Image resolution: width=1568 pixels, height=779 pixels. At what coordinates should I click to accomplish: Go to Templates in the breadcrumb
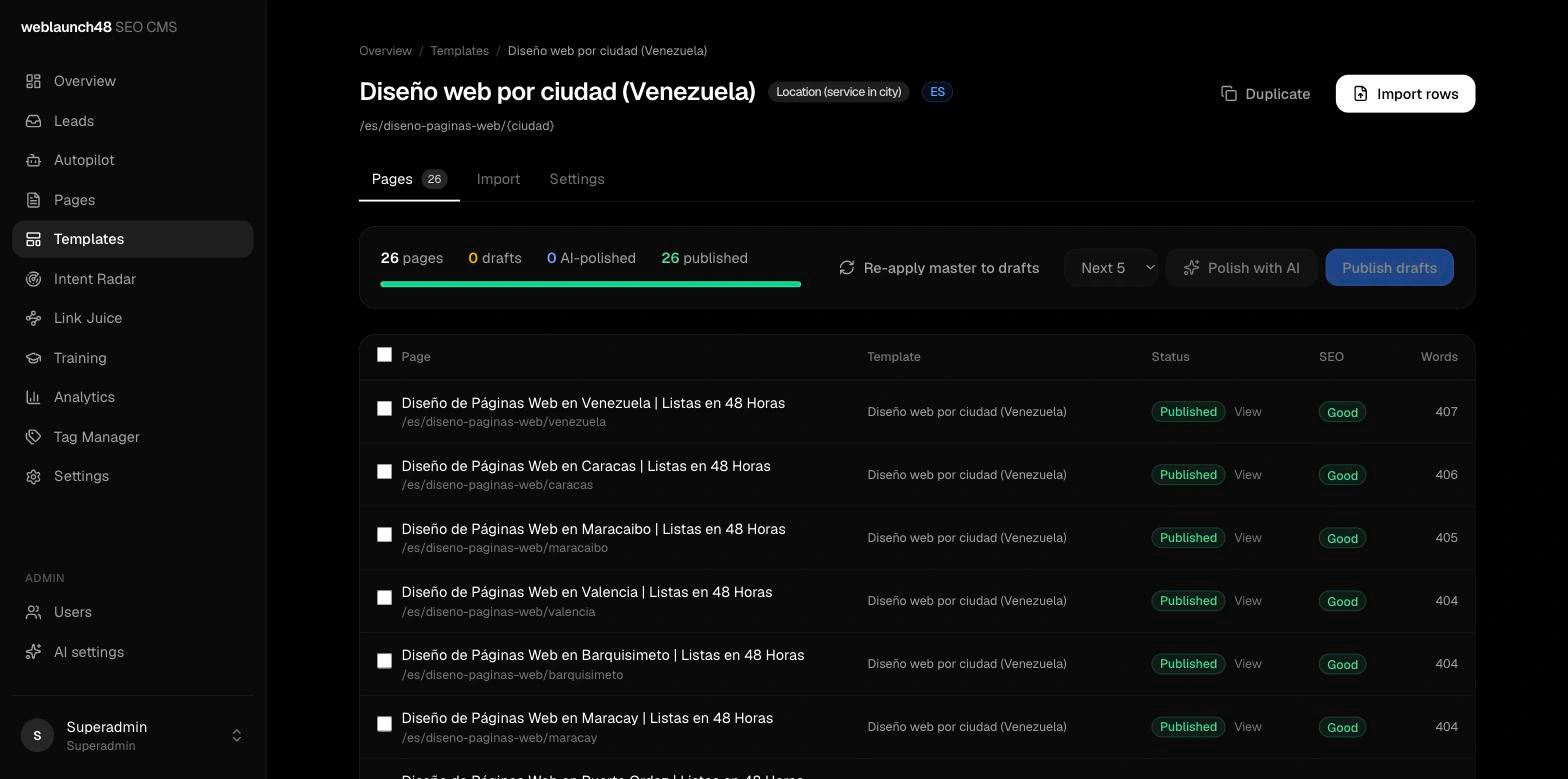point(459,51)
